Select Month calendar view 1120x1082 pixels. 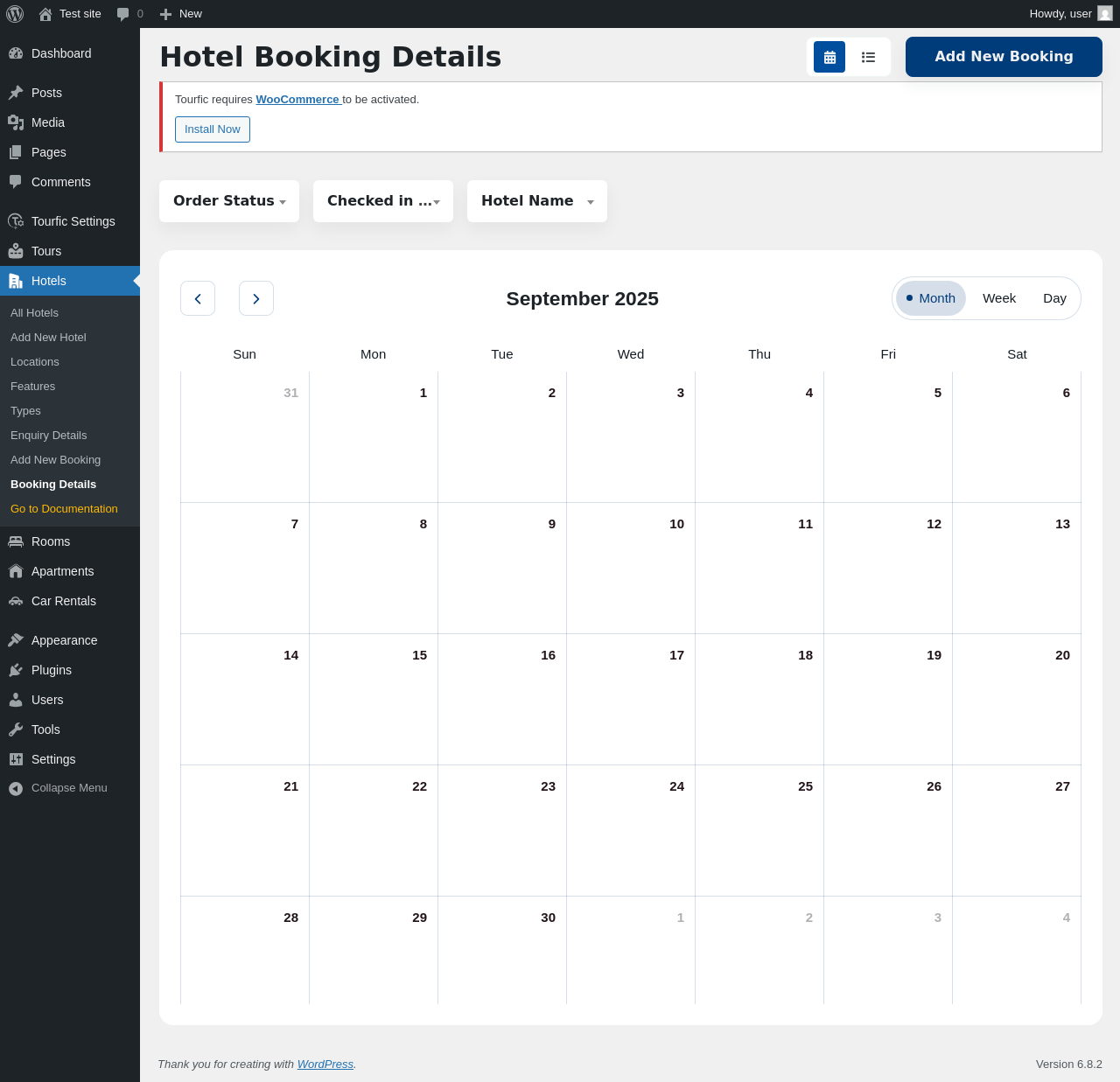[931, 298]
